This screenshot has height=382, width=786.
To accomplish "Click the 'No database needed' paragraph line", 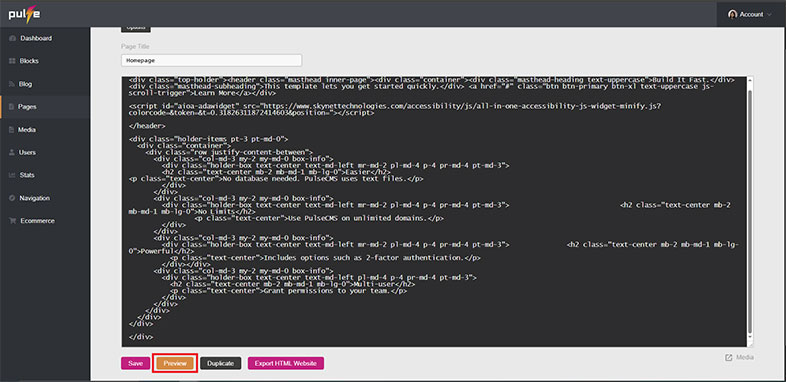I will pyautogui.click(x=276, y=178).
